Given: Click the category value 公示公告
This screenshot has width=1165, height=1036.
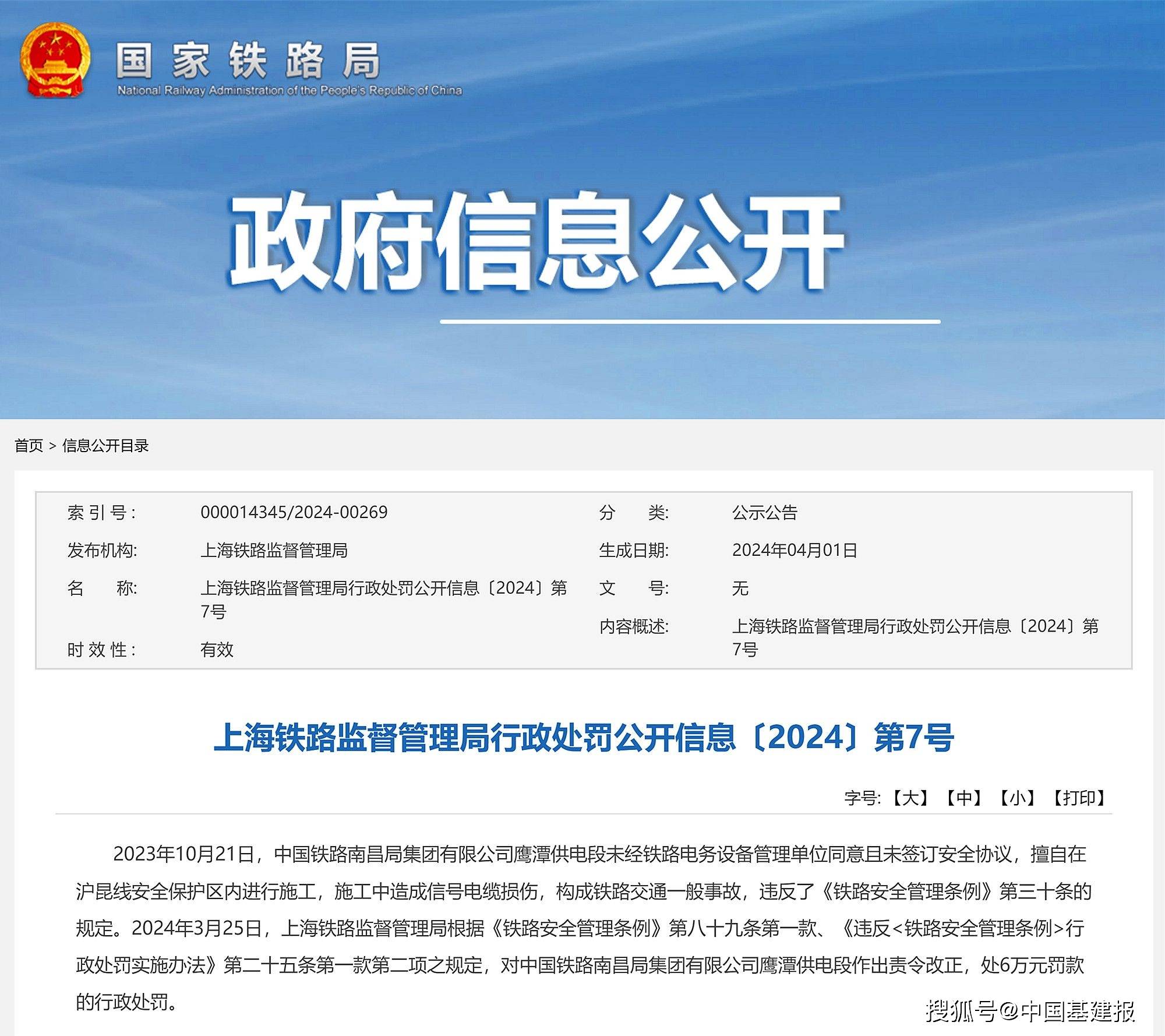Looking at the screenshot, I should 764,512.
